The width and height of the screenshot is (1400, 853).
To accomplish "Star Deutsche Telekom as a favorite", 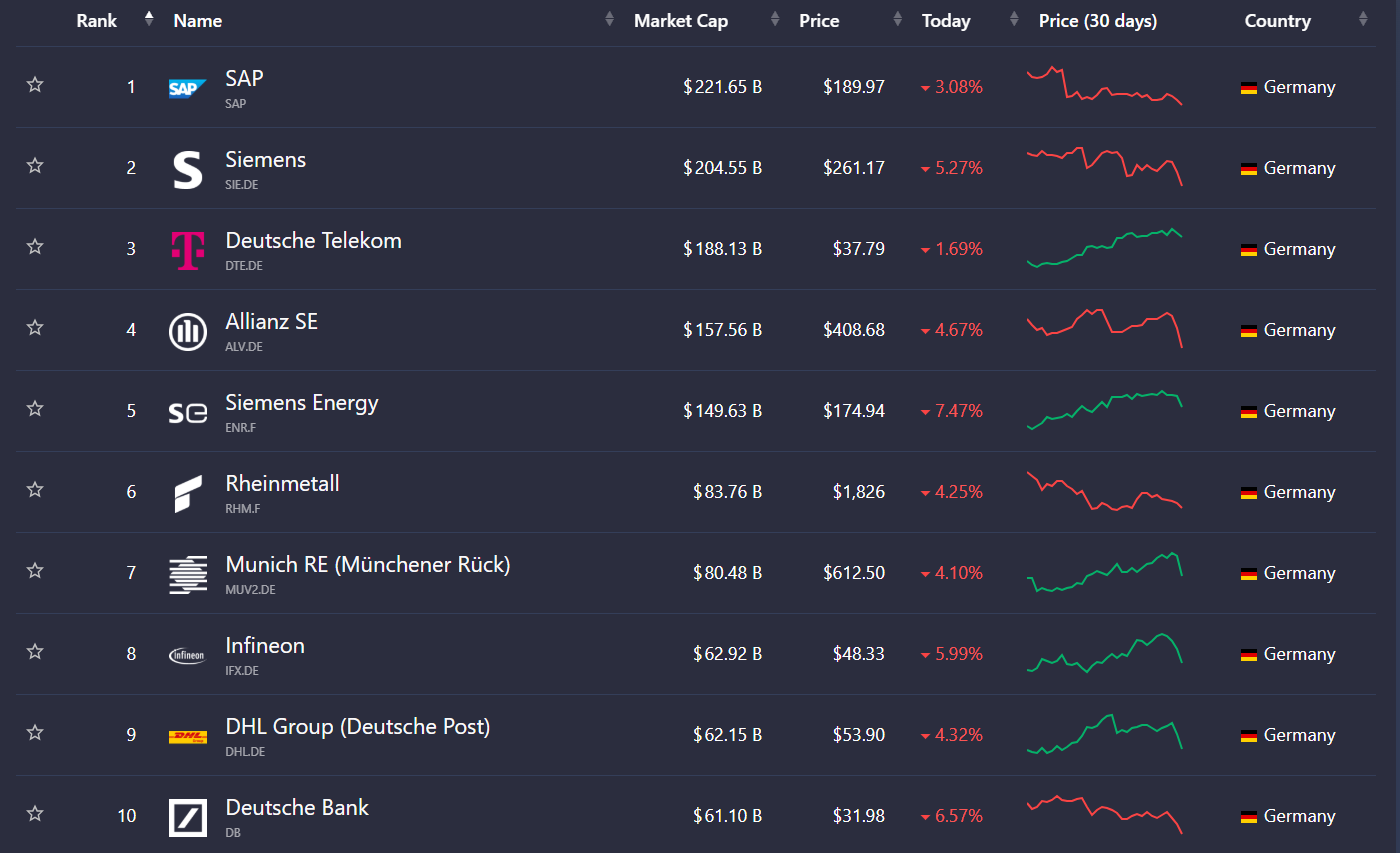I will pyautogui.click(x=35, y=246).
